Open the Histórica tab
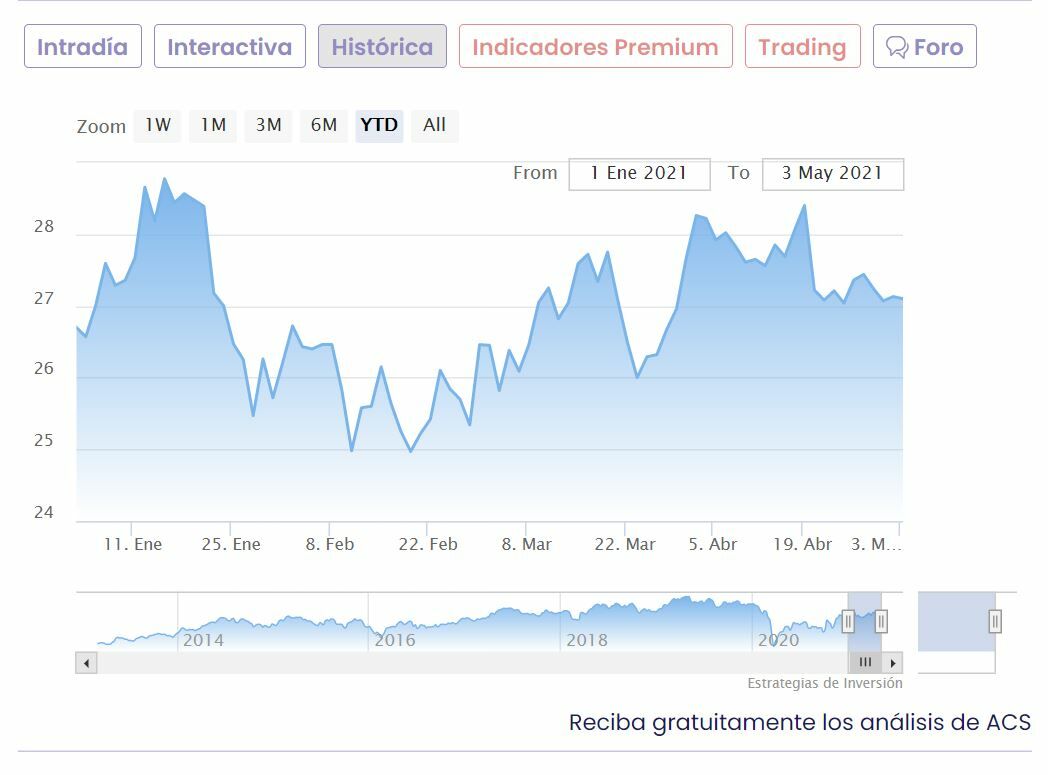 click(x=382, y=47)
